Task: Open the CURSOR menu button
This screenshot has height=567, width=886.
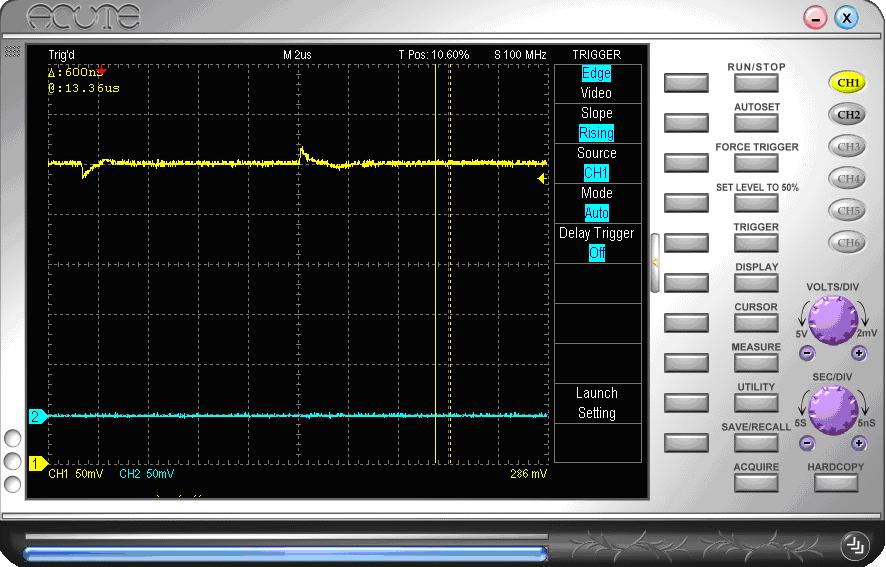Action: point(756,323)
